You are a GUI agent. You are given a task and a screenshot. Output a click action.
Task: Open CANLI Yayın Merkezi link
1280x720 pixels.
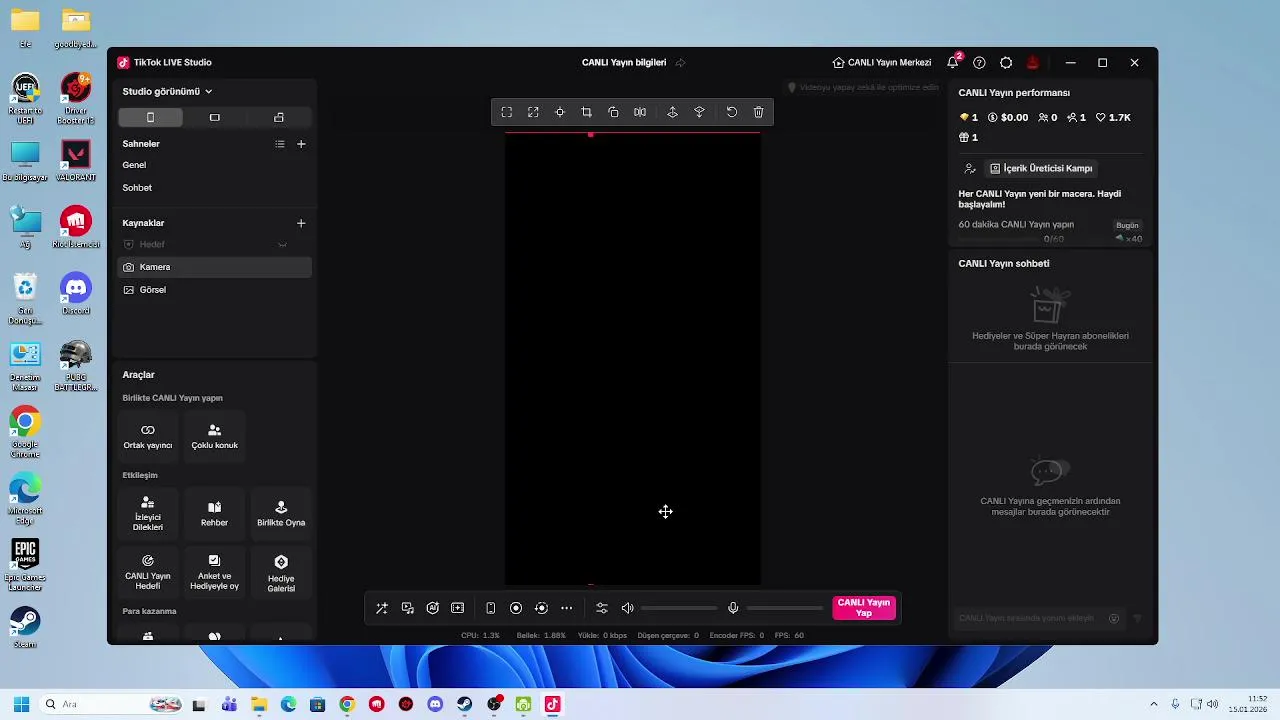[x=882, y=62]
